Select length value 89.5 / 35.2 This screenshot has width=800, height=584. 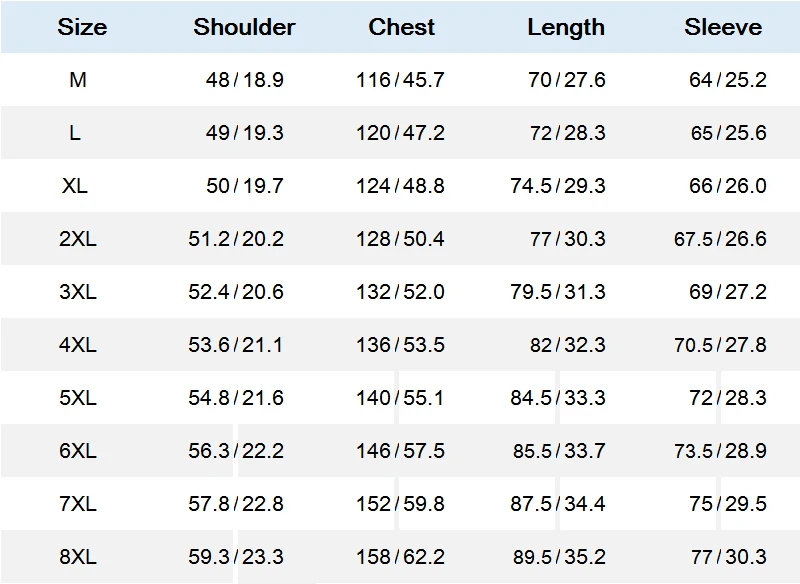coord(558,557)
